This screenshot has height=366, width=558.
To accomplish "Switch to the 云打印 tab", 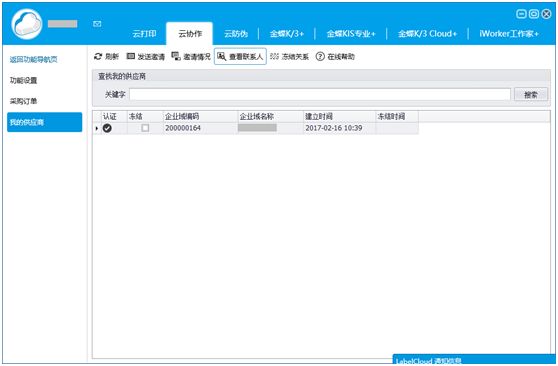I will pyautogui.click(x=144, y=34).
